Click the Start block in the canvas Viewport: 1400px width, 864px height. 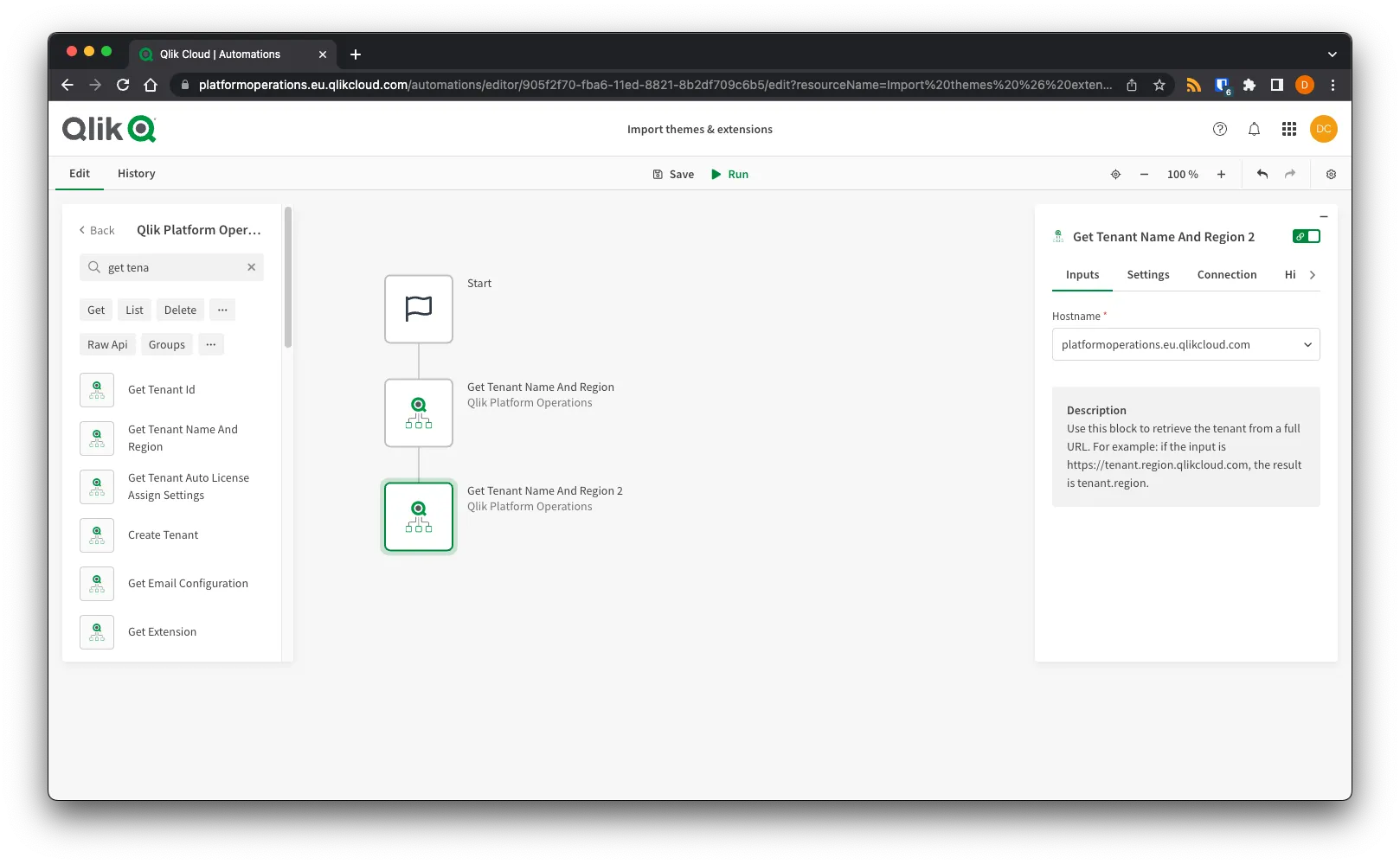pos(418,309)
